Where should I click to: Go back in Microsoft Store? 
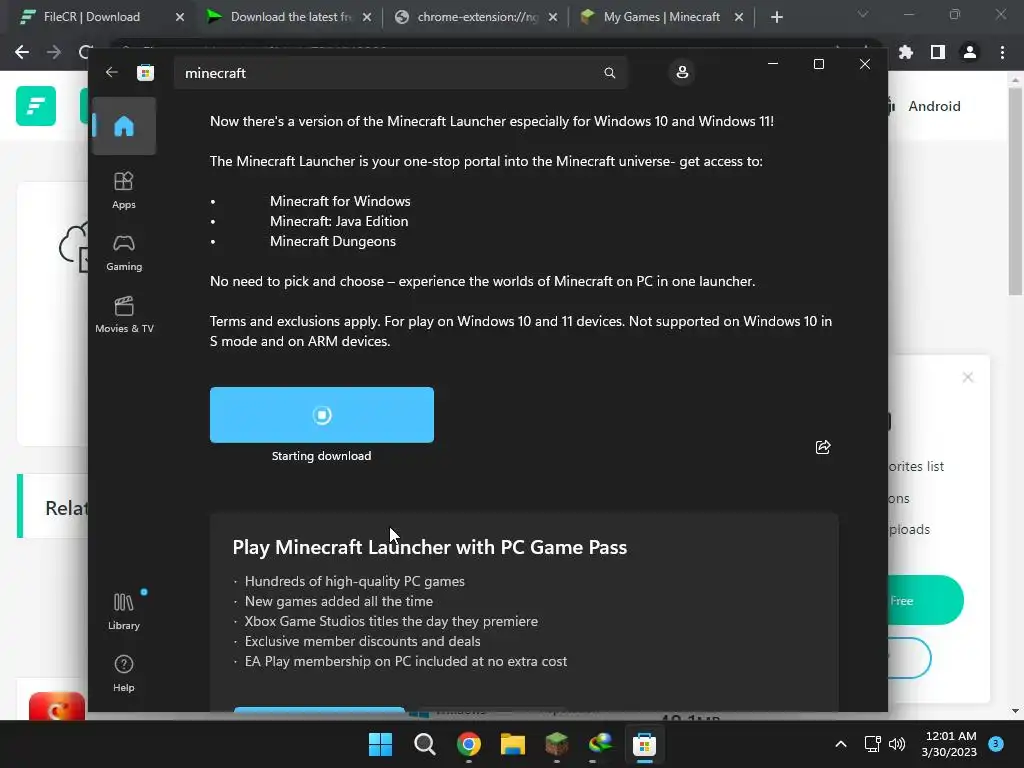click(112, 72)
